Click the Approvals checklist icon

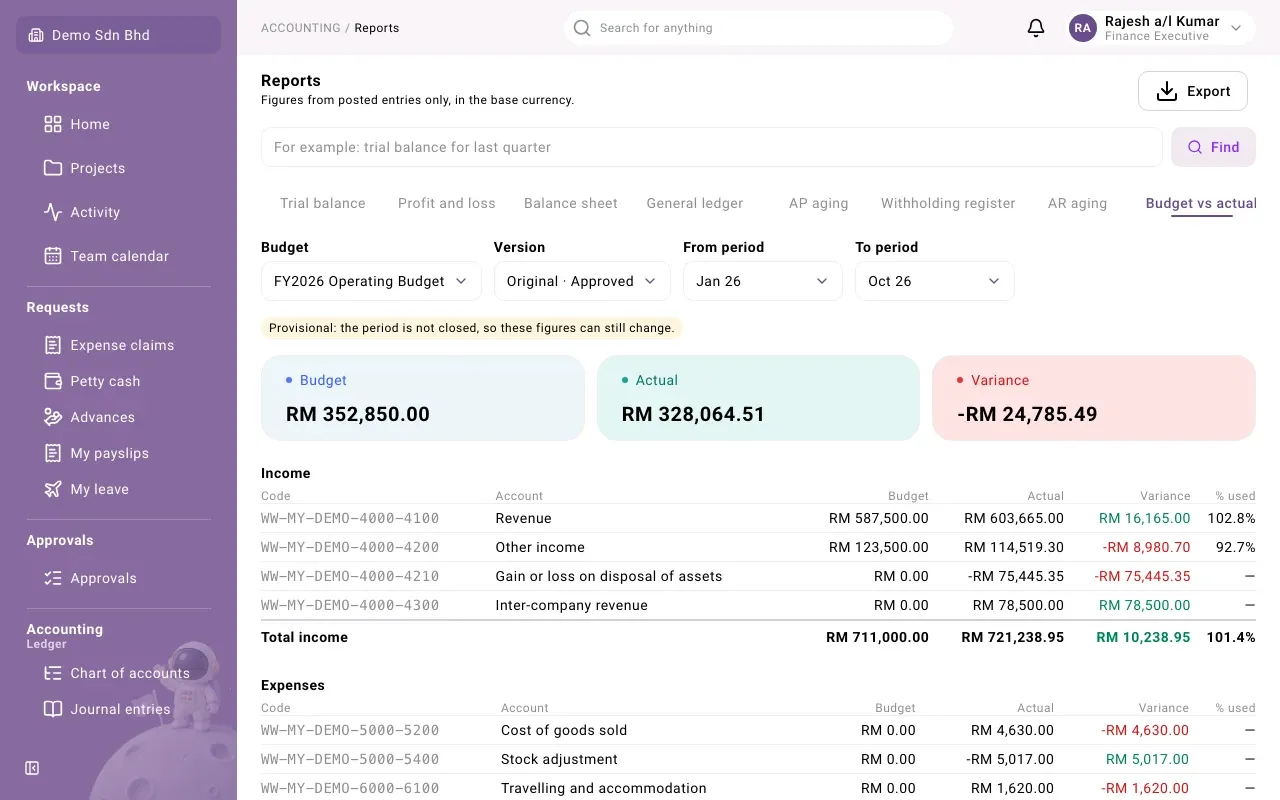pos(53,578)
